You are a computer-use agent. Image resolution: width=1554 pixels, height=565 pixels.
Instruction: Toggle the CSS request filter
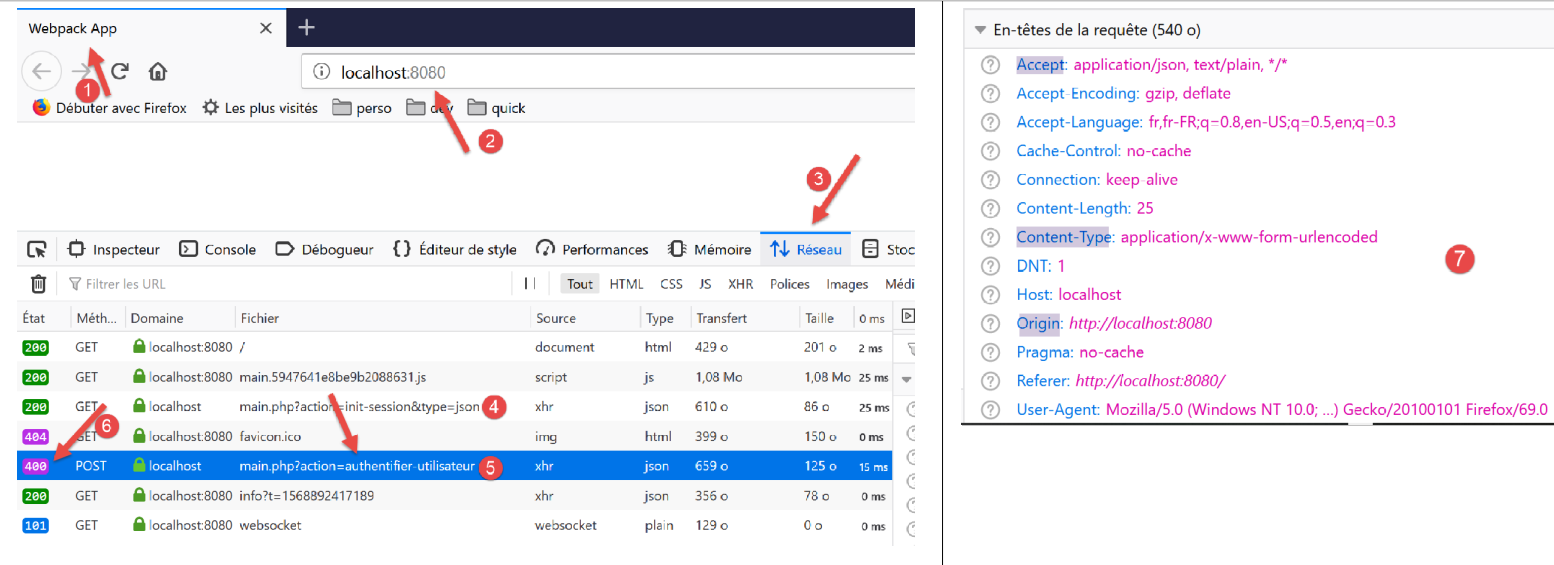[x=671, y=284]
